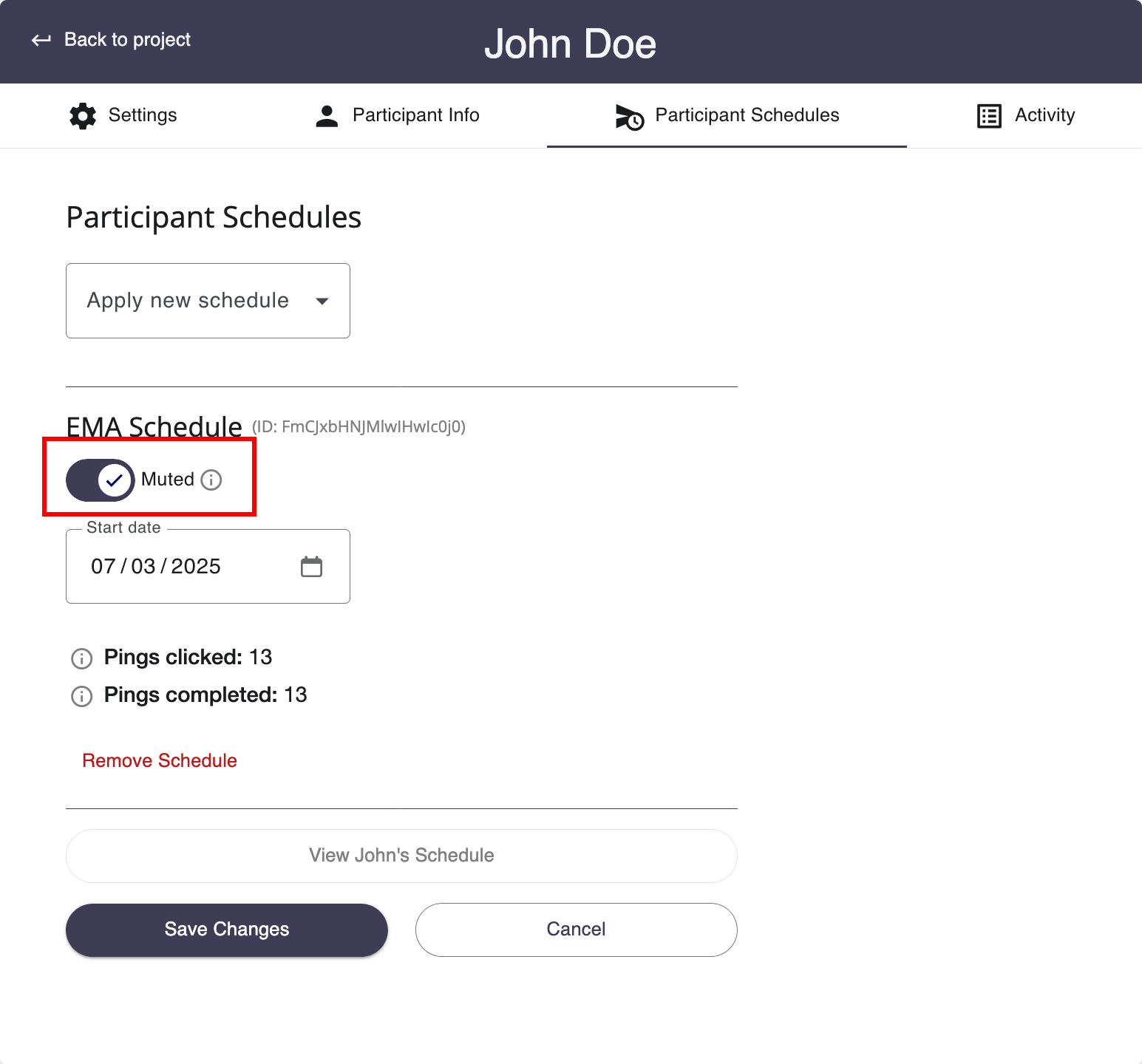Open the Settings tab

point(123,116)
